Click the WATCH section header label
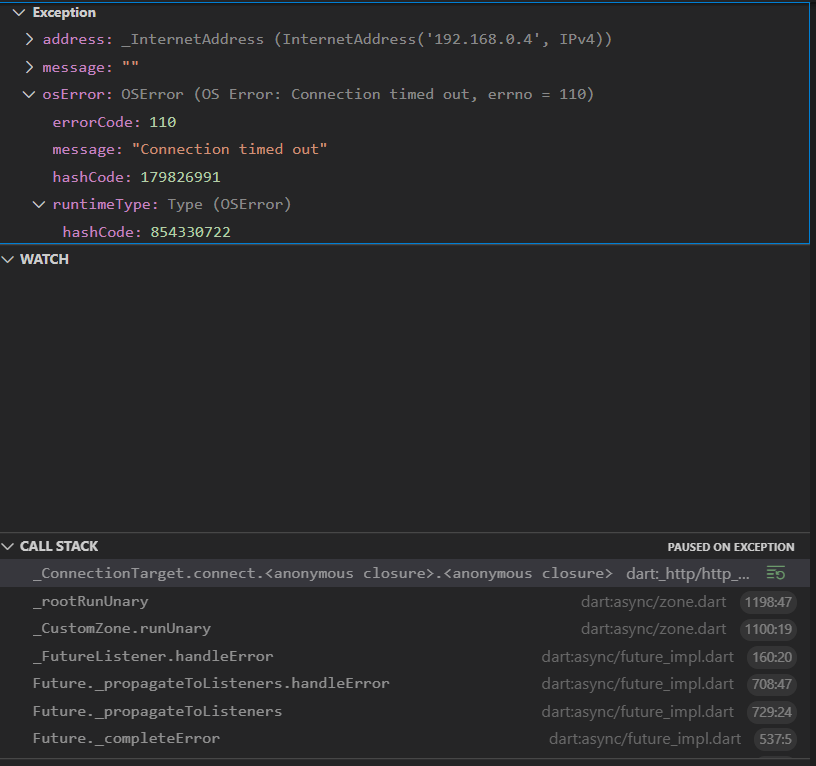This screenshot has width=816, height=766. pyautogui.click(x=44, y=259)
